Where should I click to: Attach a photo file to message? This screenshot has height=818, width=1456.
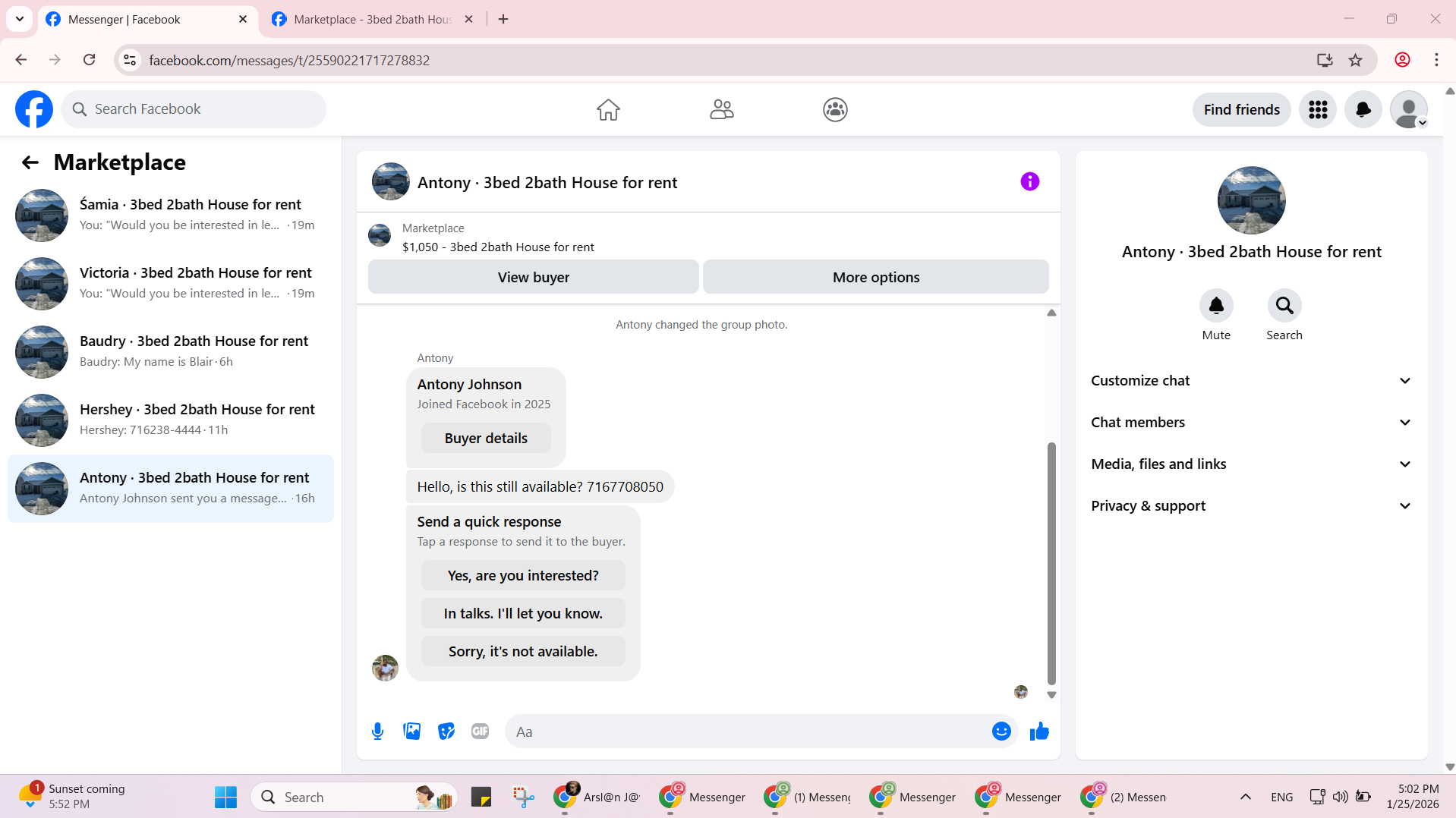pyautogui.click(x=412, y=731)
